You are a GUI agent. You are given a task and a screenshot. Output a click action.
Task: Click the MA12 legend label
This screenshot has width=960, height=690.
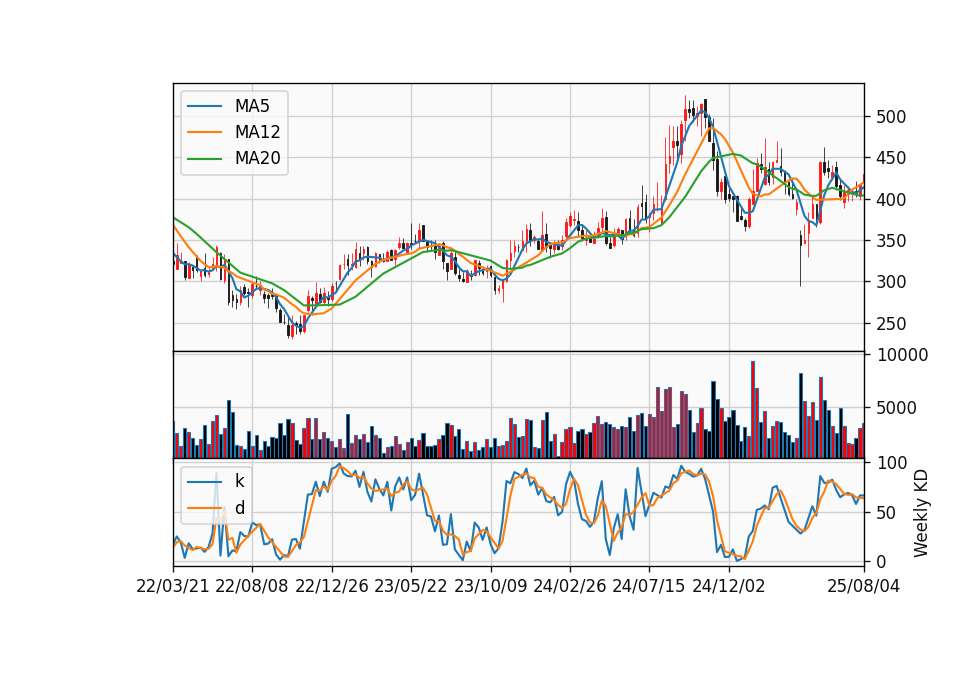click(257, 132)
